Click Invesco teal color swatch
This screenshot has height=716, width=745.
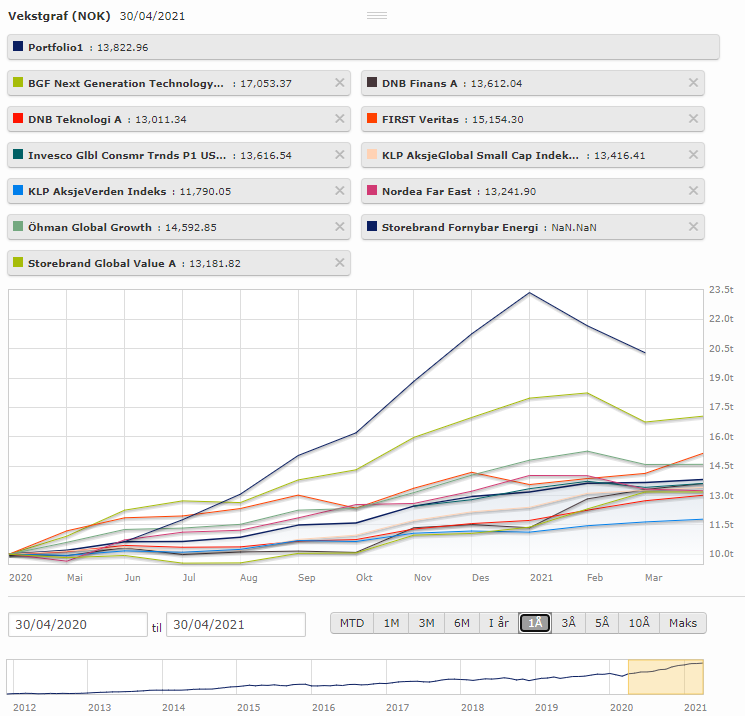(x=18, y=154)
